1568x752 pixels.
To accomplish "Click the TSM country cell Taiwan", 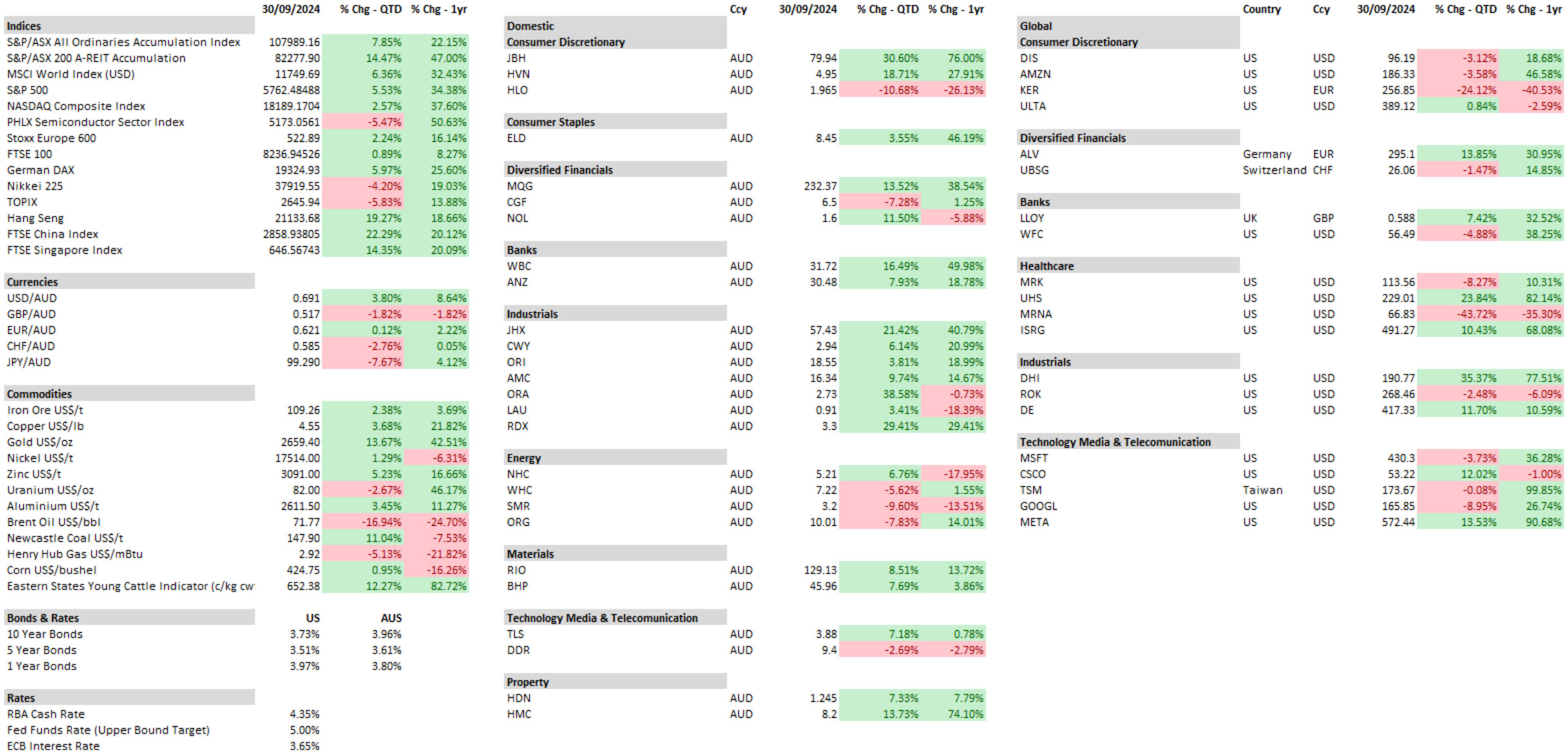I will click(x=1262, y=490).
